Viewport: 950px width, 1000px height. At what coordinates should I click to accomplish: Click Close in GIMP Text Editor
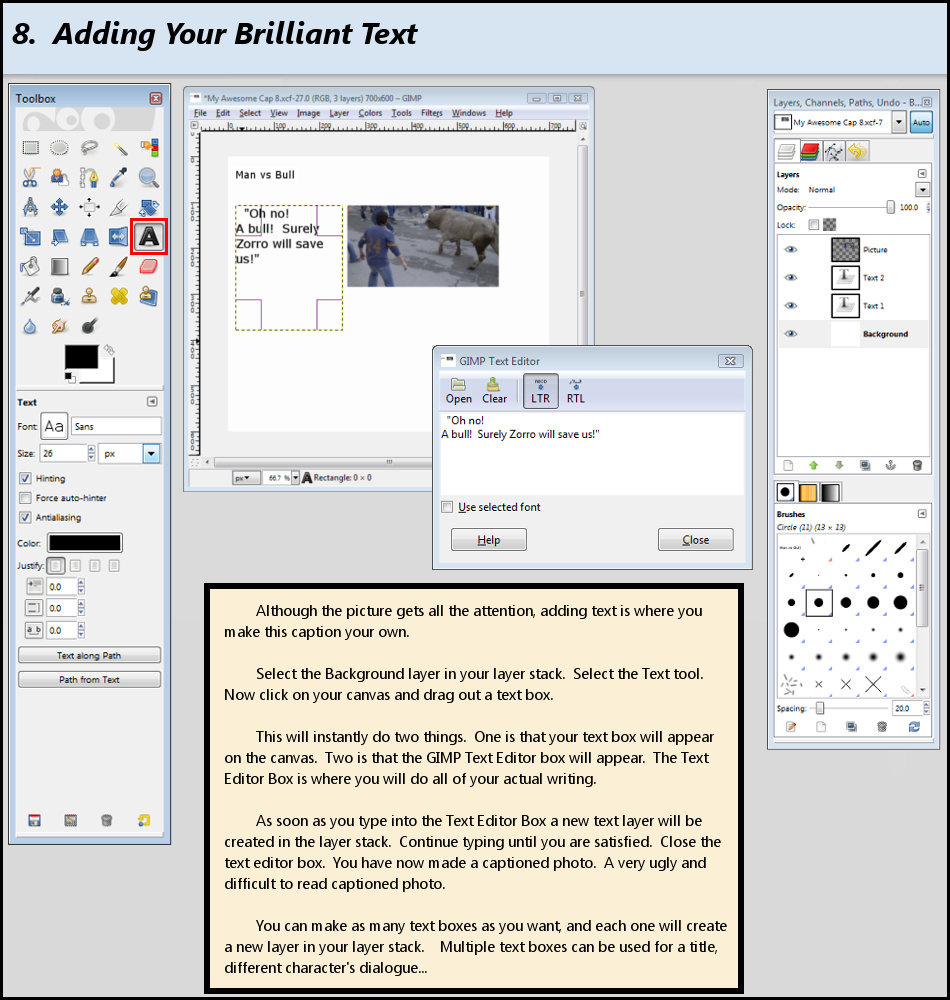tap(696, 540)
